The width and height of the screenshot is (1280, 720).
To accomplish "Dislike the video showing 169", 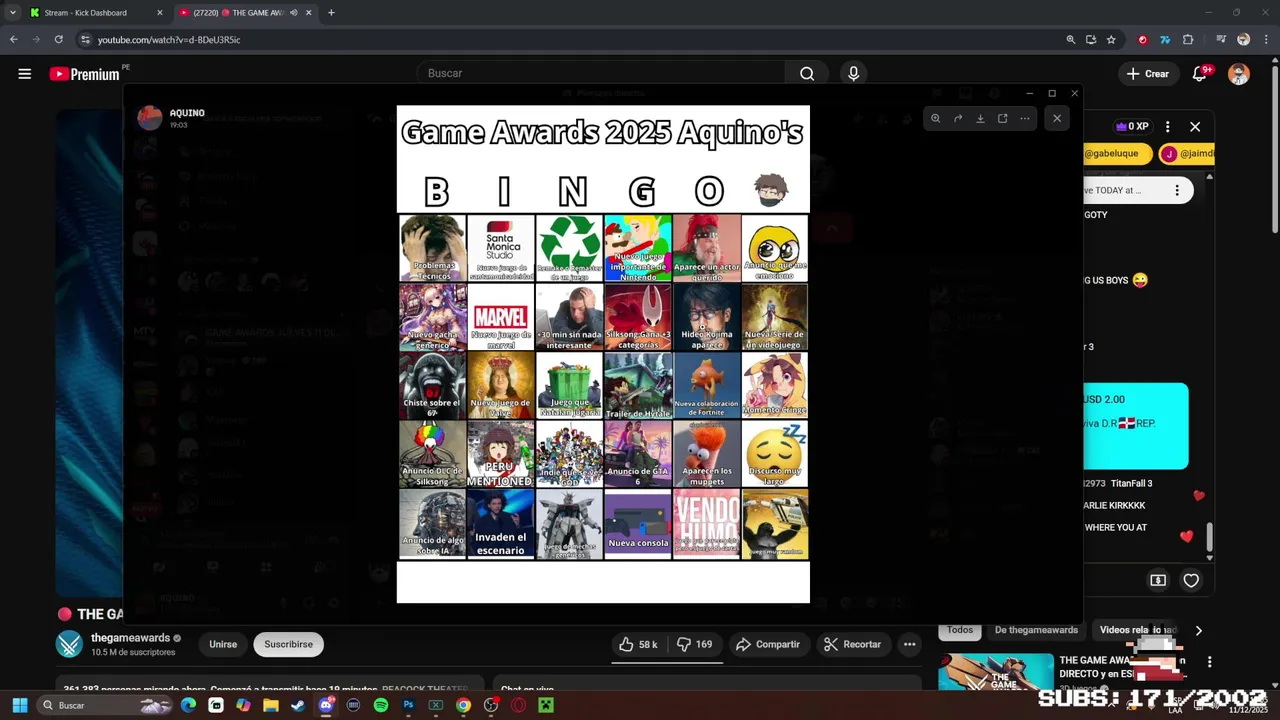I will [694, 644].
